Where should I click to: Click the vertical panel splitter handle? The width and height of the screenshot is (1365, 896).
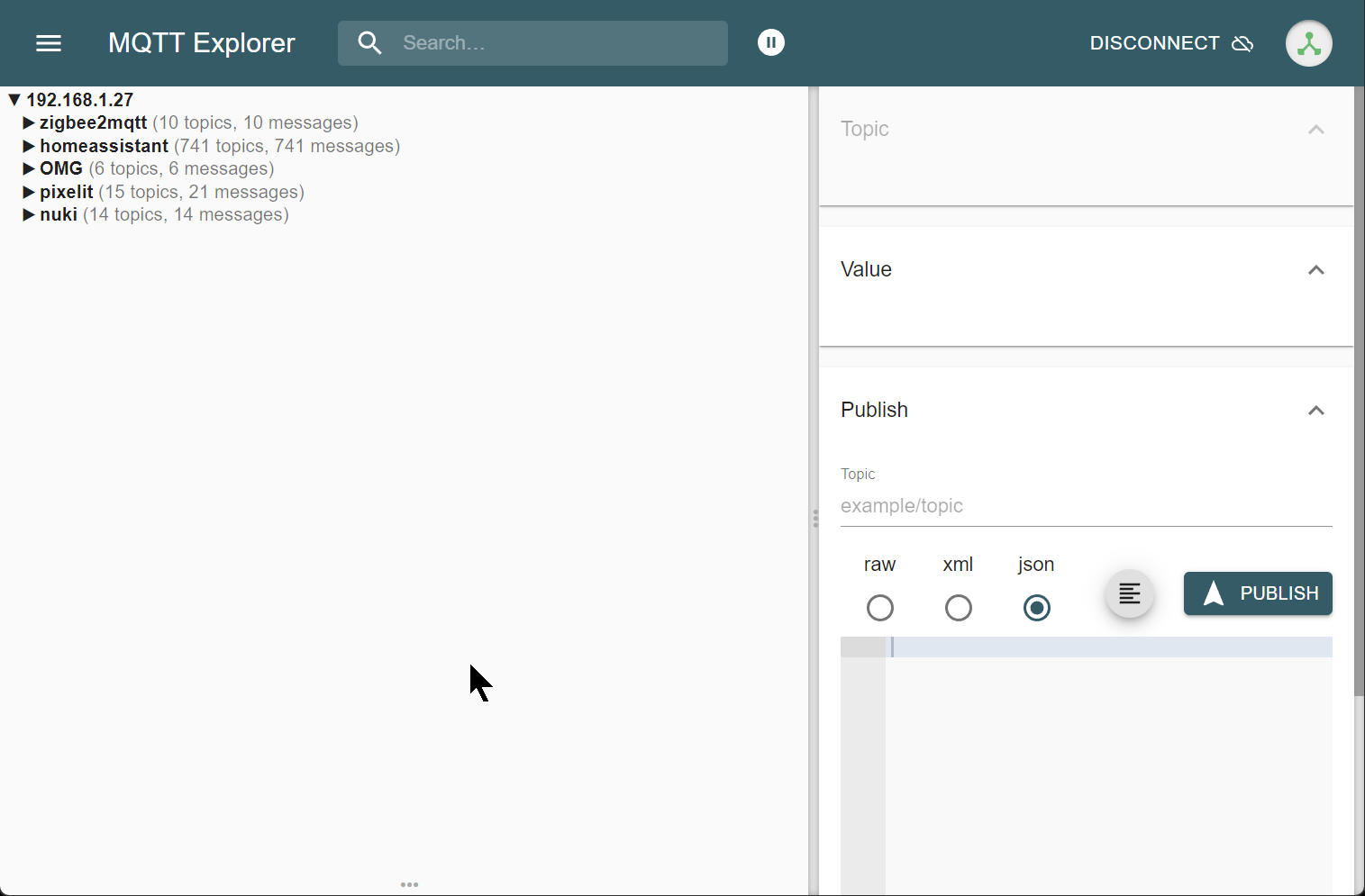(x=814, y=518)
